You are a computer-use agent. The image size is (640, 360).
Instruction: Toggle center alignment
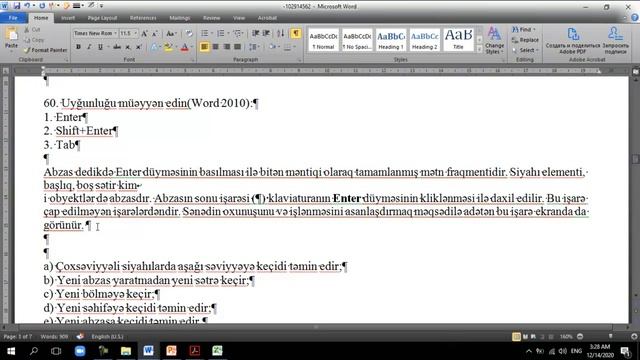click(216, 47)
